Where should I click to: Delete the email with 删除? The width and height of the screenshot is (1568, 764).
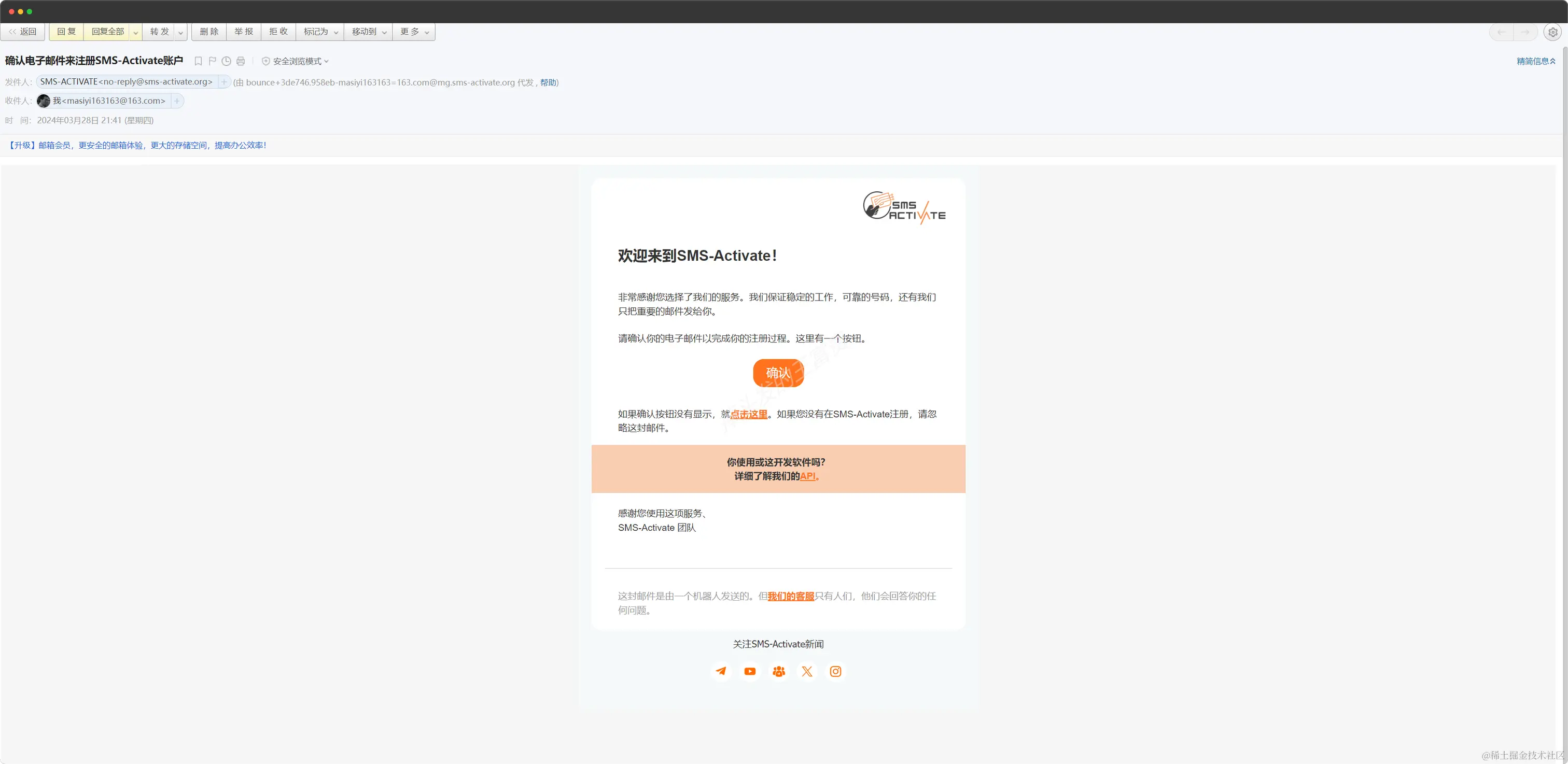click(209, 32)
